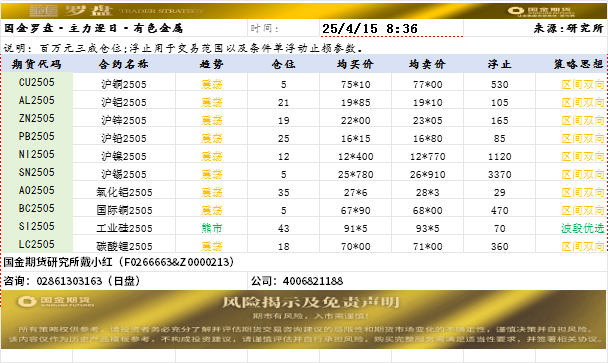Screen dimensions: 608x363
Task: Select sell price 23*05 for 沪锌2505
Action: coord(427,120)
